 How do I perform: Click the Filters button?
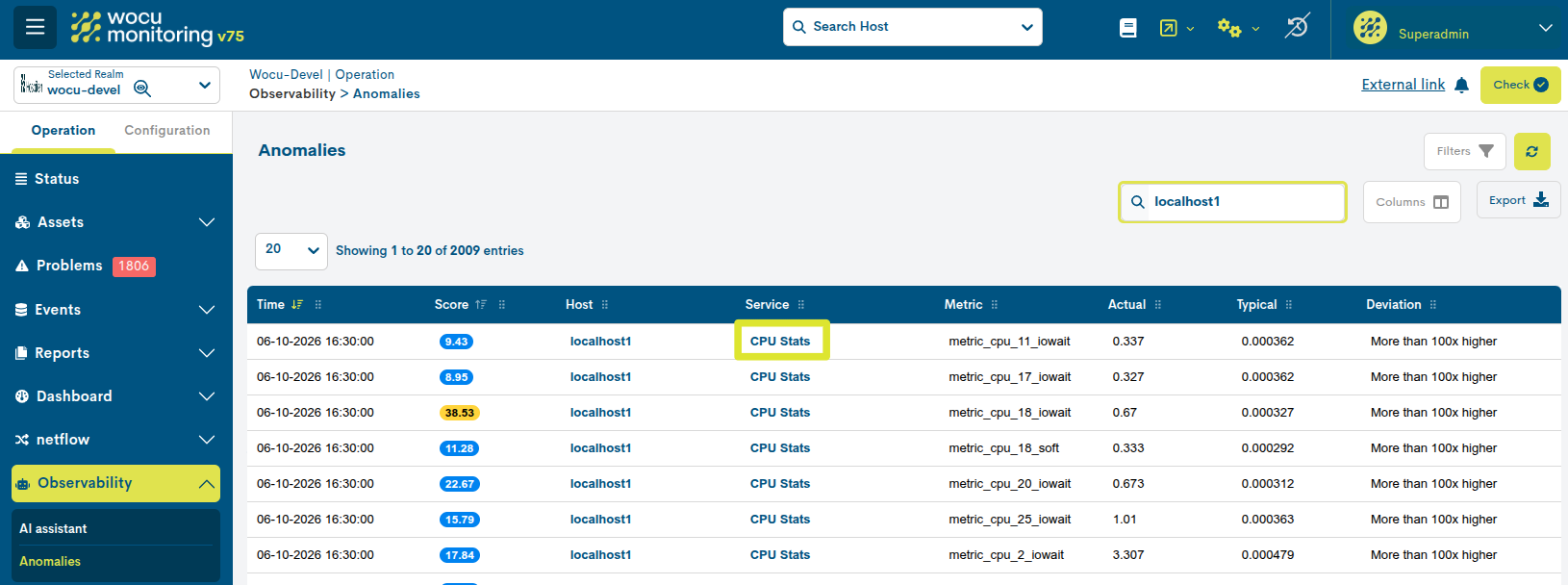click(x=1465, y=151)
